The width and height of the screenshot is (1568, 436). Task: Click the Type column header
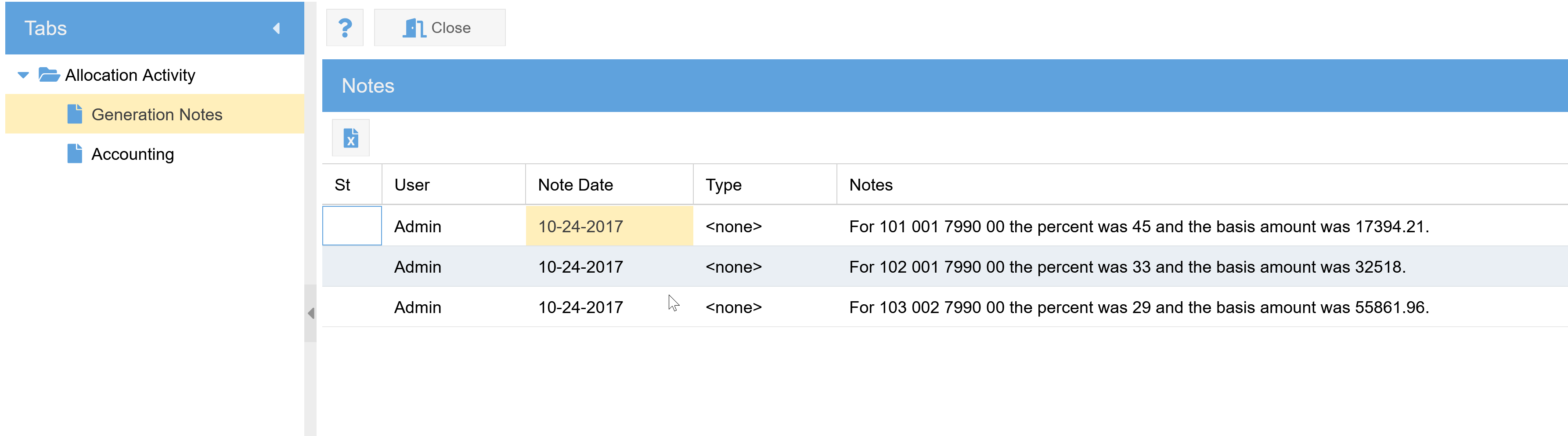723,185
